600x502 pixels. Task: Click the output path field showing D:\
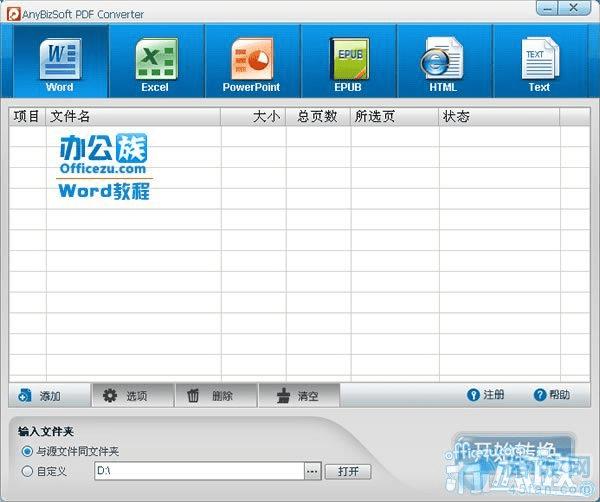[199, 471]
